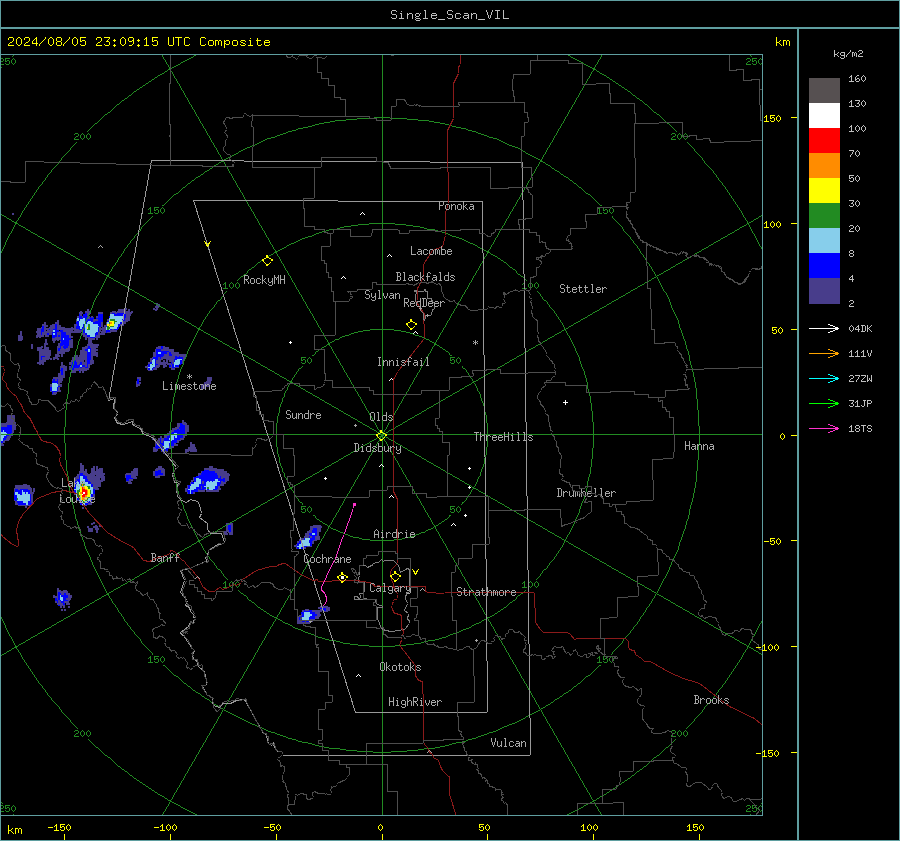Viewport: 900px width, 841px height.
Task: Click the white 04DK arrow in legend
Action: pos(824,328)
